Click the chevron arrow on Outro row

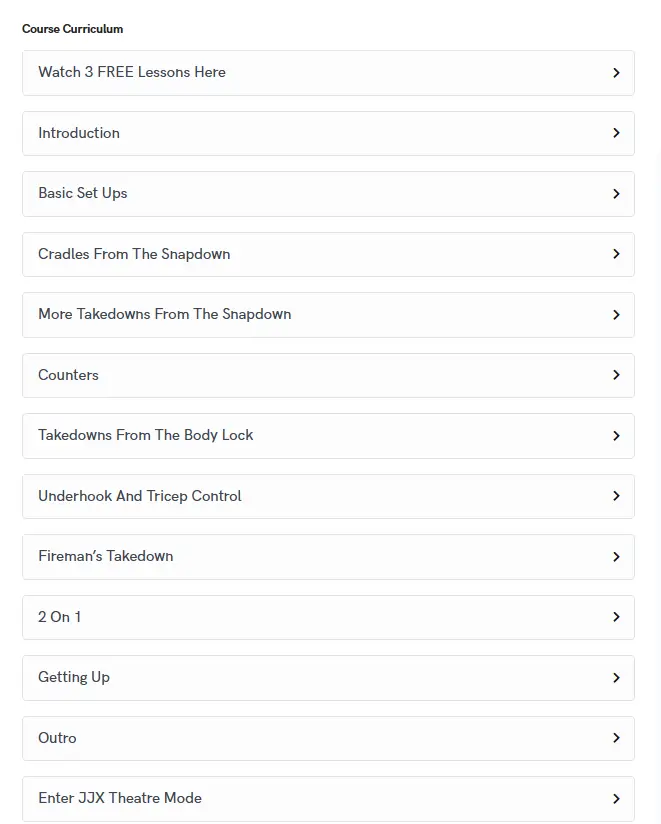tap(616, 738)
